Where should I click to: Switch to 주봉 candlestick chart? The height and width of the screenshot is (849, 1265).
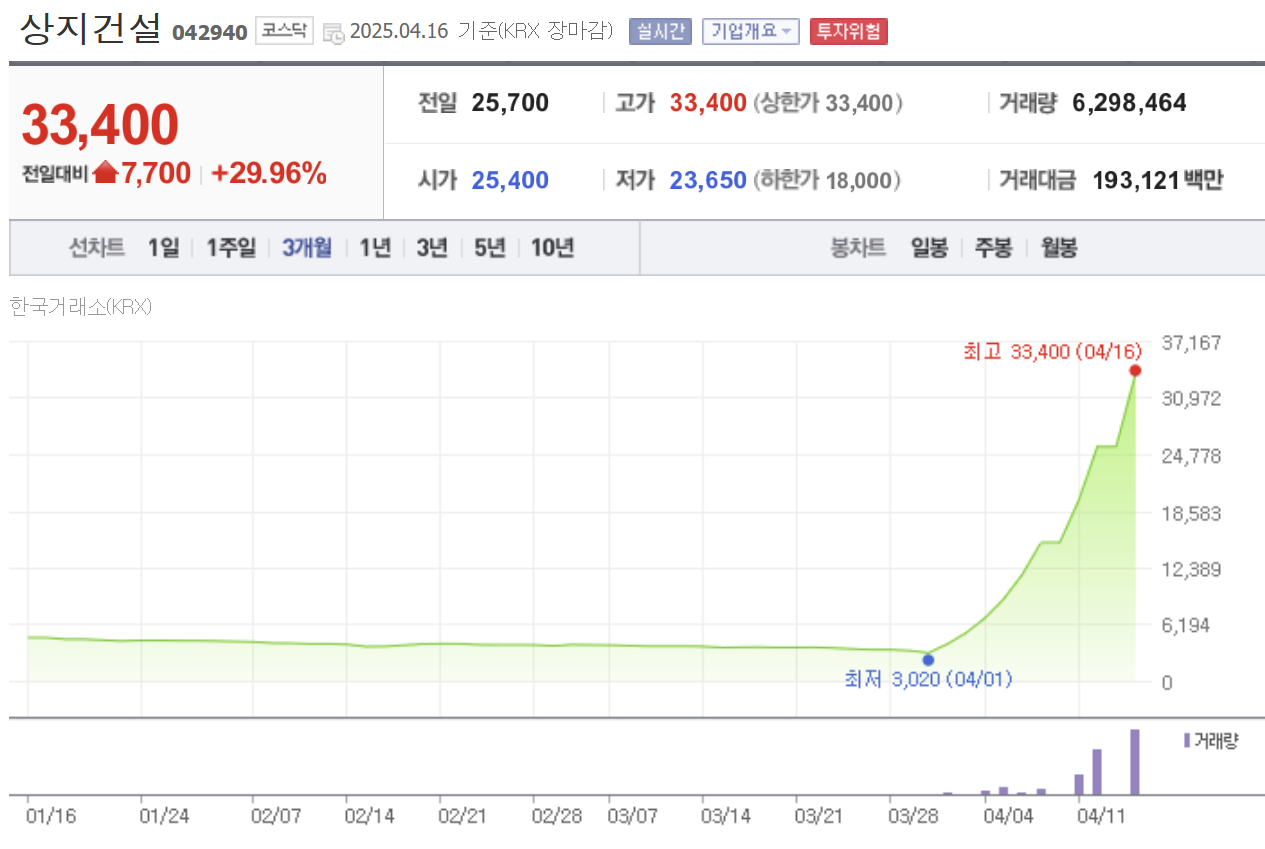993,248
